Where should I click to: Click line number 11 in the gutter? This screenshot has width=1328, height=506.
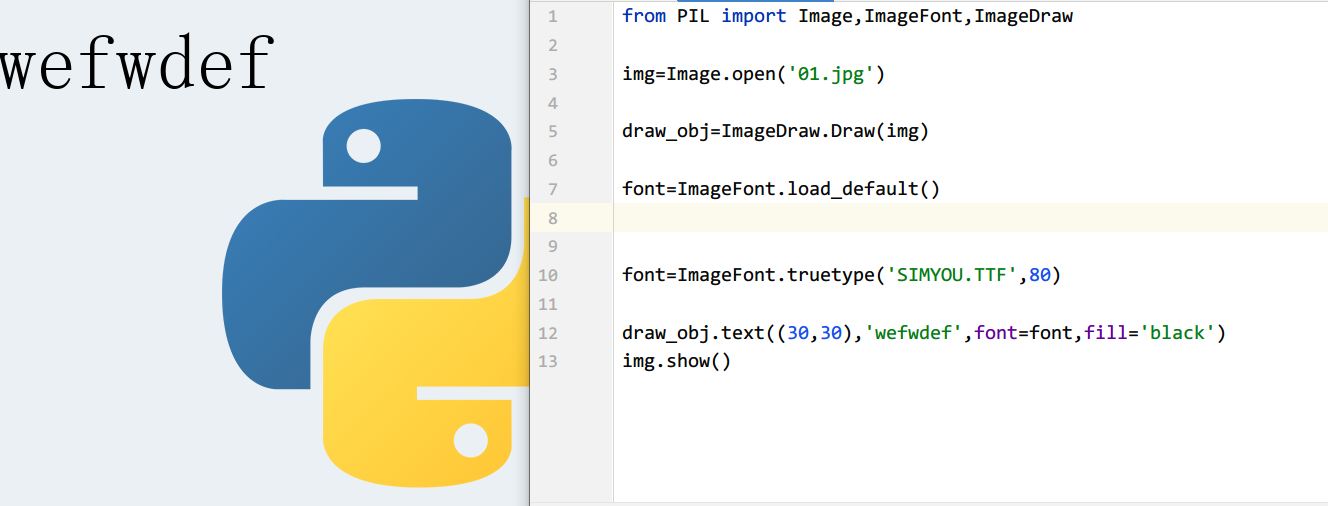coord(548,304)
